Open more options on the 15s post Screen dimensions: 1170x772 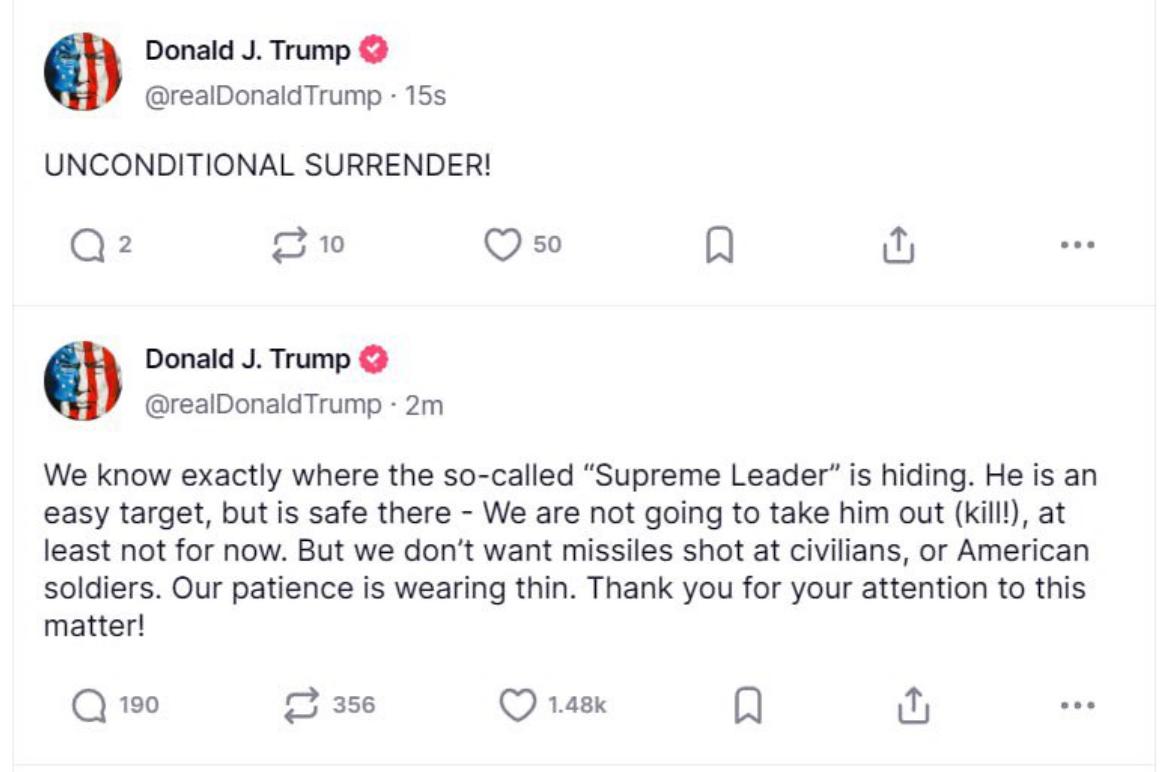click(x=1077, y=245)
